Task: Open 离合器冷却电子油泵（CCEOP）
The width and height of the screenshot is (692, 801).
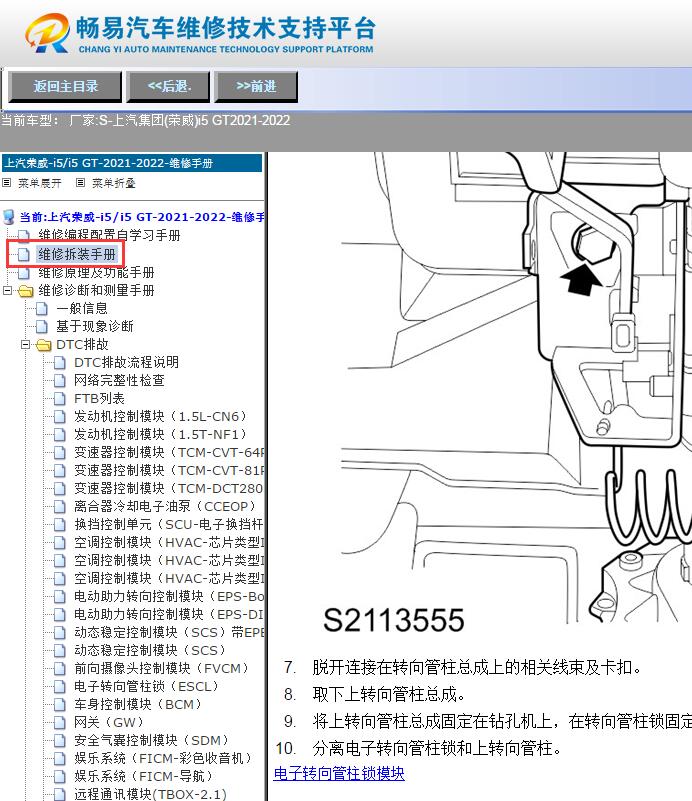Action: [165, 506]
